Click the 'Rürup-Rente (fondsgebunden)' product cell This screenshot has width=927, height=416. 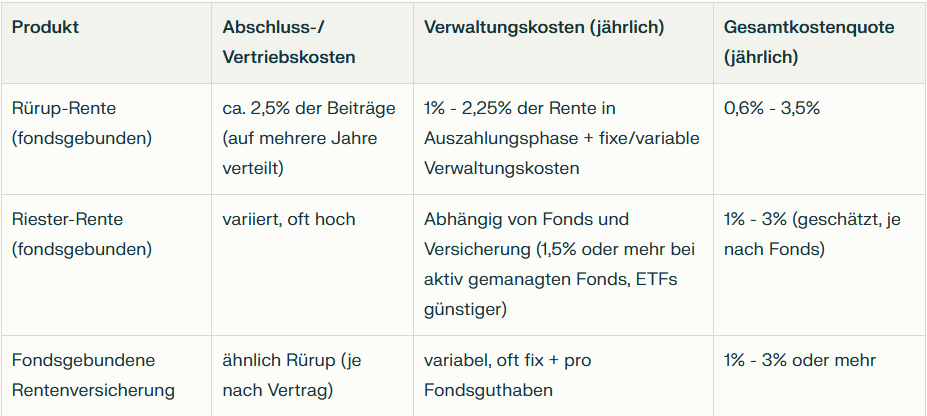point(82,123)
